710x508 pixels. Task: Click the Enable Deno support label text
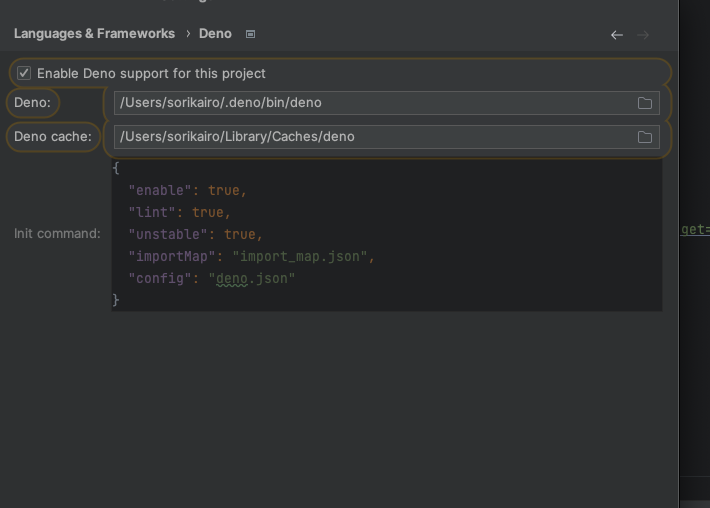[151, 73]
